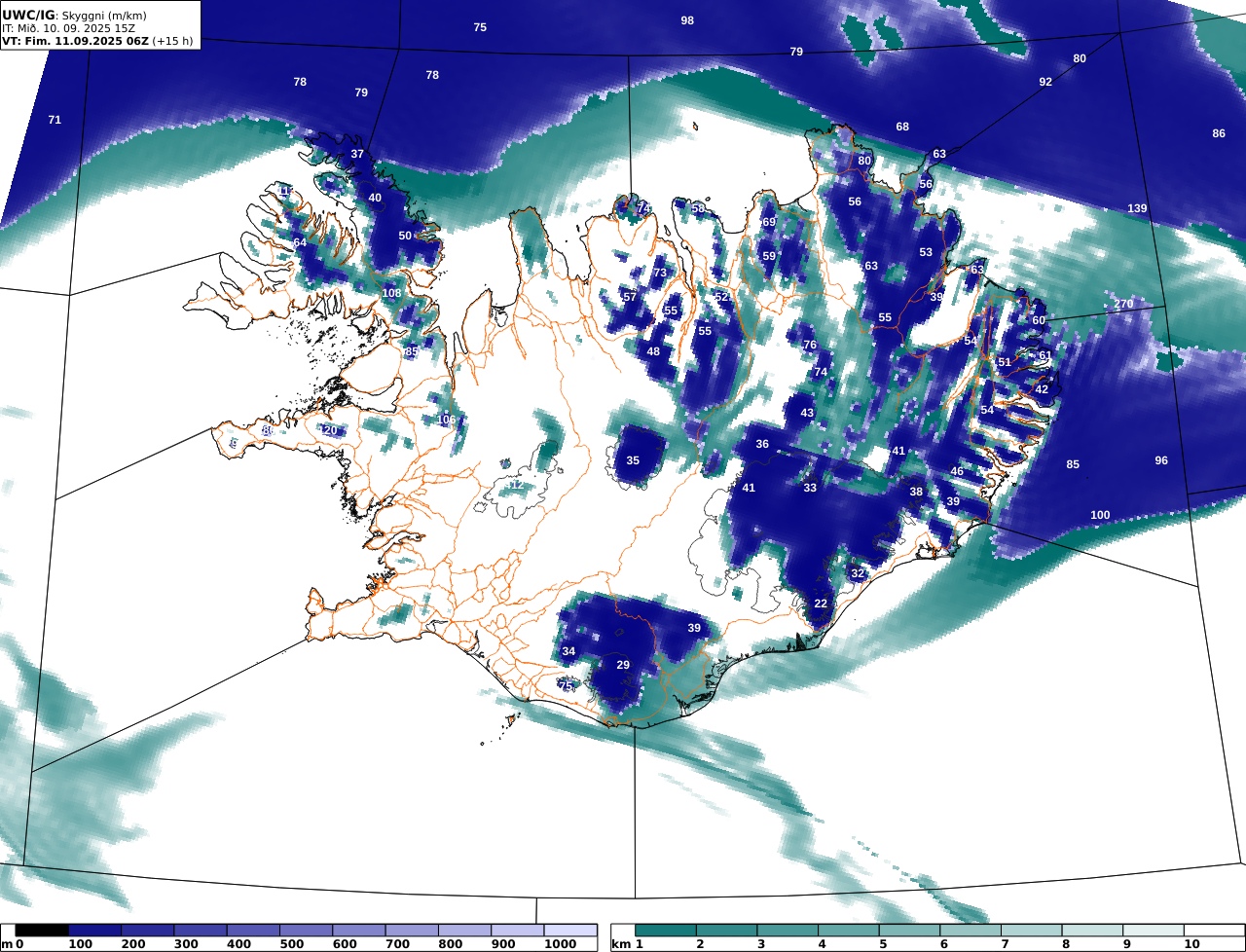
Task: Pick the 3–4 km legend swatch
Action: coord(788,931)
